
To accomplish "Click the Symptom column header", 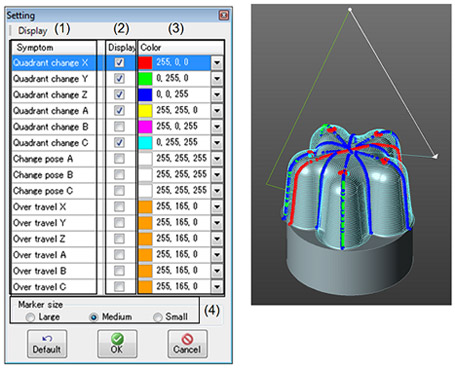I will (54, 48).
